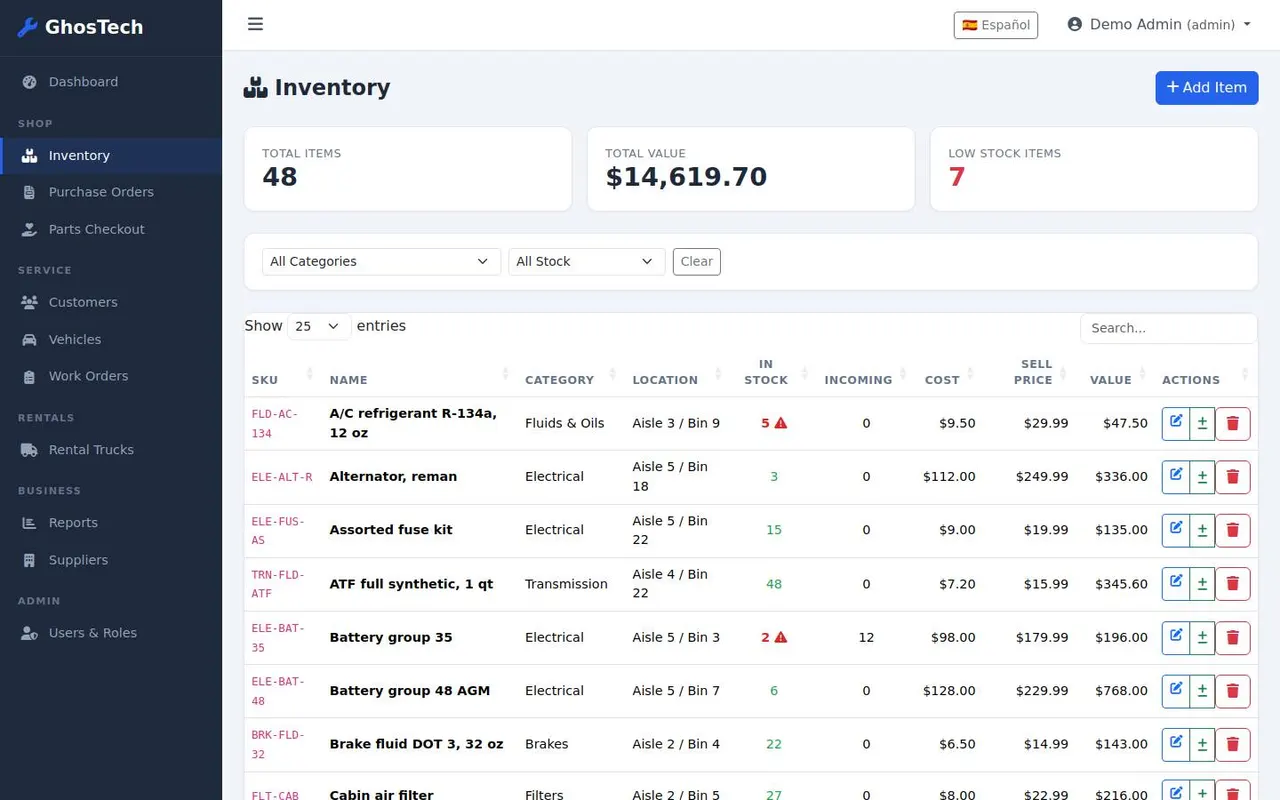
Task: Go to Users & Roles
Action: point(111,633)
